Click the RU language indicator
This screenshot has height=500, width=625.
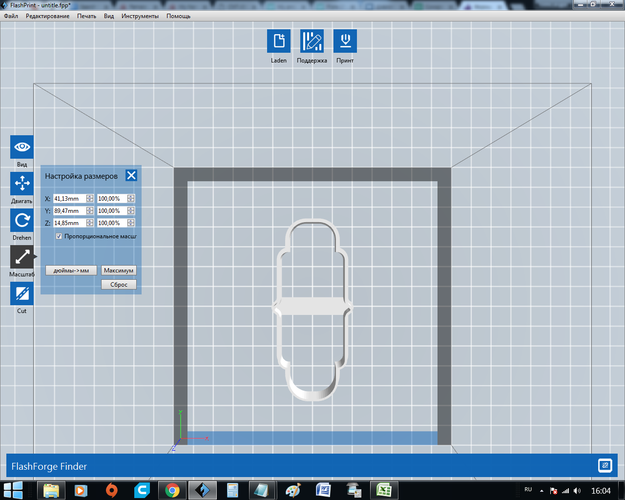528,489
